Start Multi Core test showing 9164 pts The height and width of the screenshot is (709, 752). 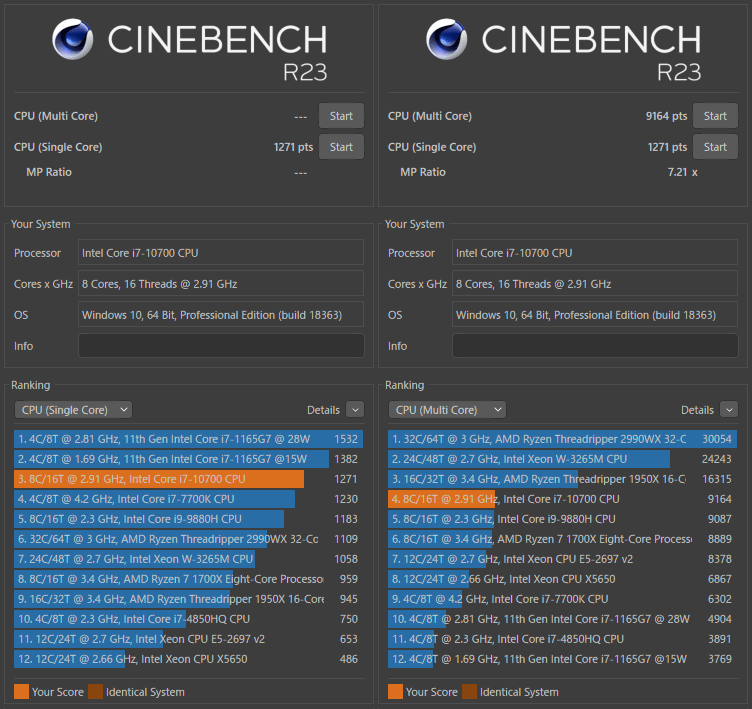pyautogui.click(x=715, y=116)
